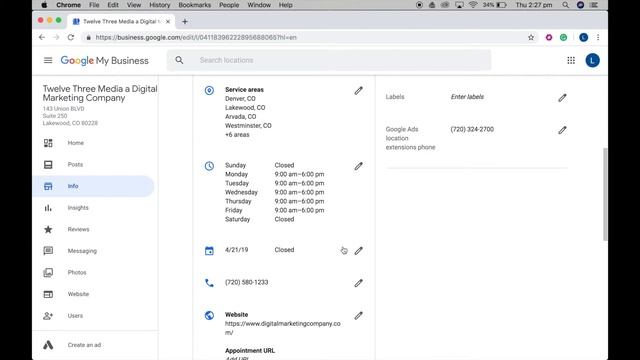Open Users in the sidebar
Viewport: 640px width, 360px height.
(93, 316)
